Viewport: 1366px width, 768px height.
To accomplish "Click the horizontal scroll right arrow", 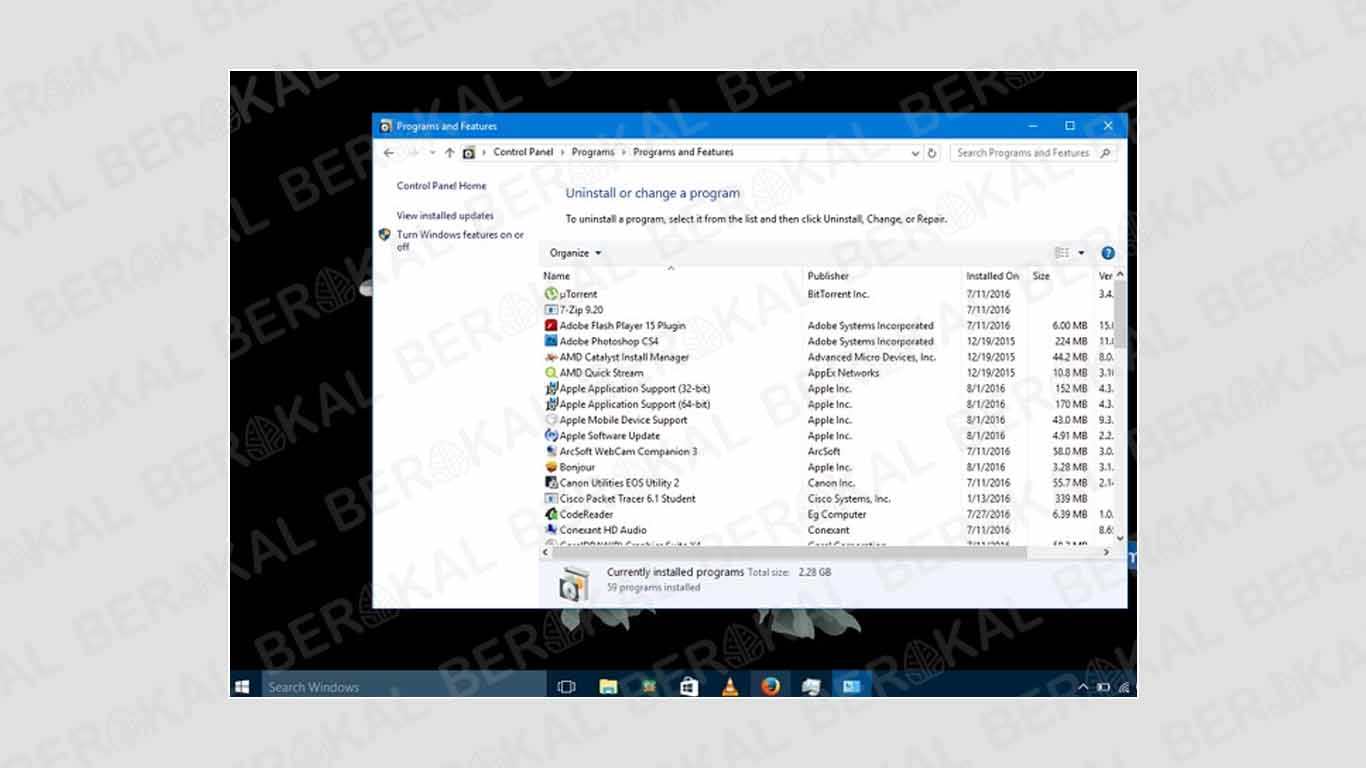I will click(1106, 552).
